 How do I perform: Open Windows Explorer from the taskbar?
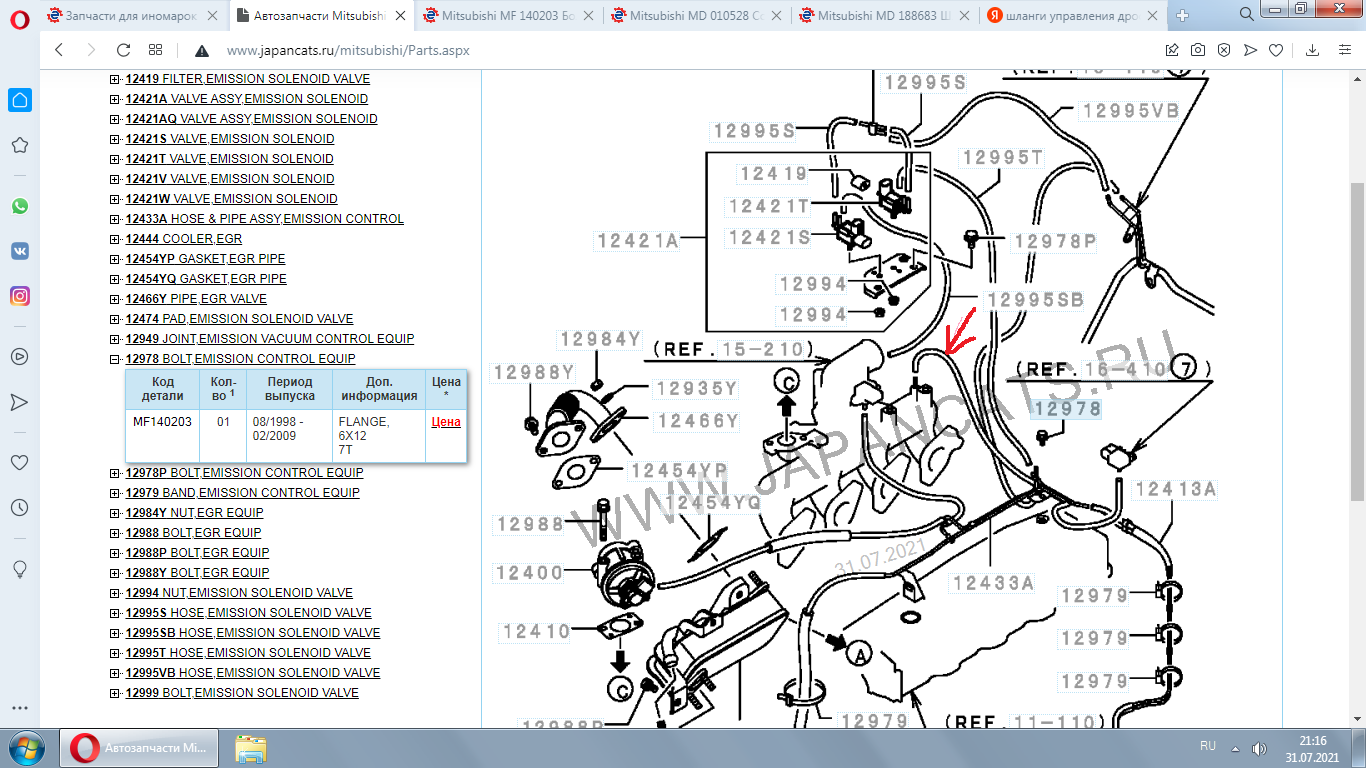point(251,749)
